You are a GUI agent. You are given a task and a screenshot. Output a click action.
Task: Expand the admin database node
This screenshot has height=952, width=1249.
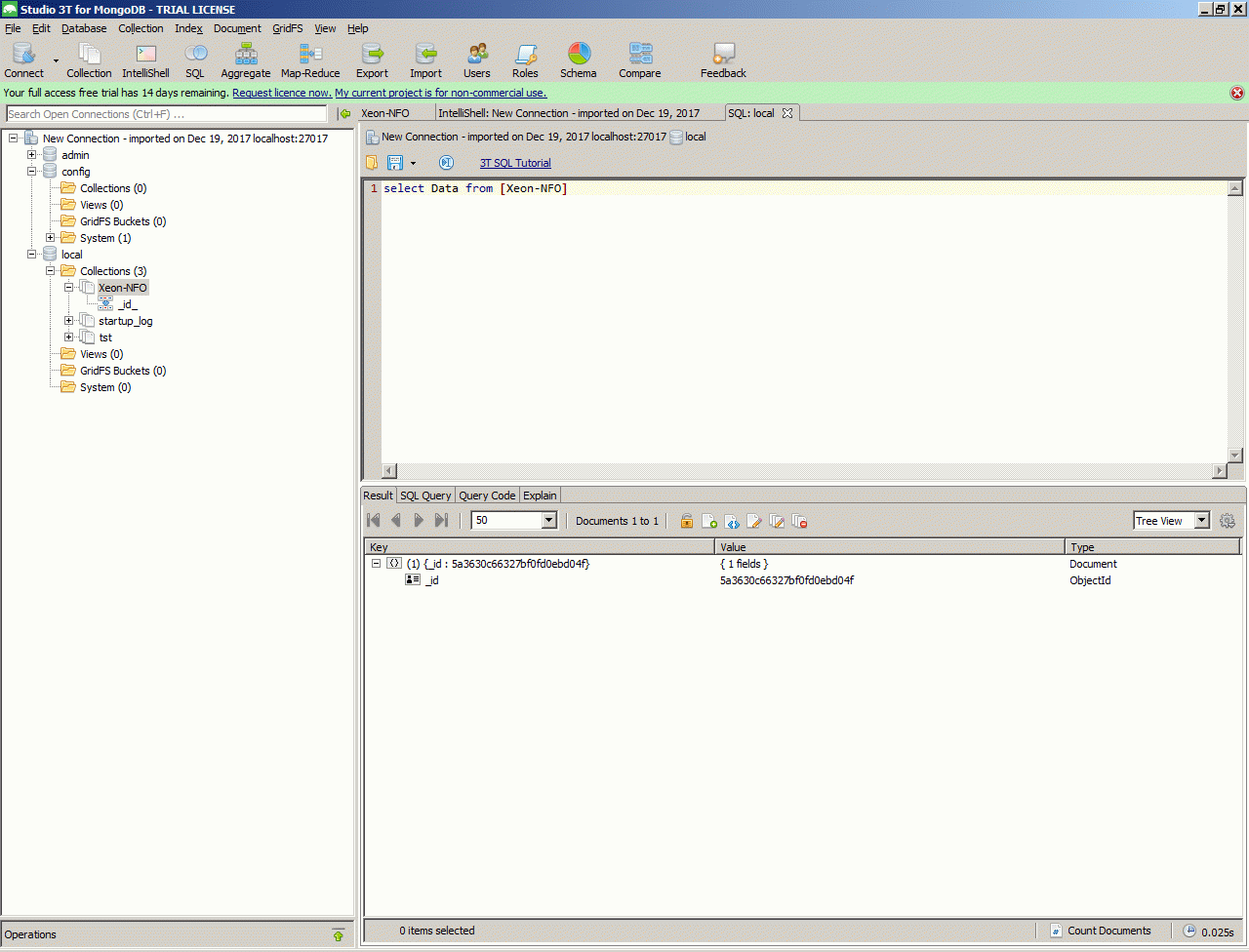point(32,155)
